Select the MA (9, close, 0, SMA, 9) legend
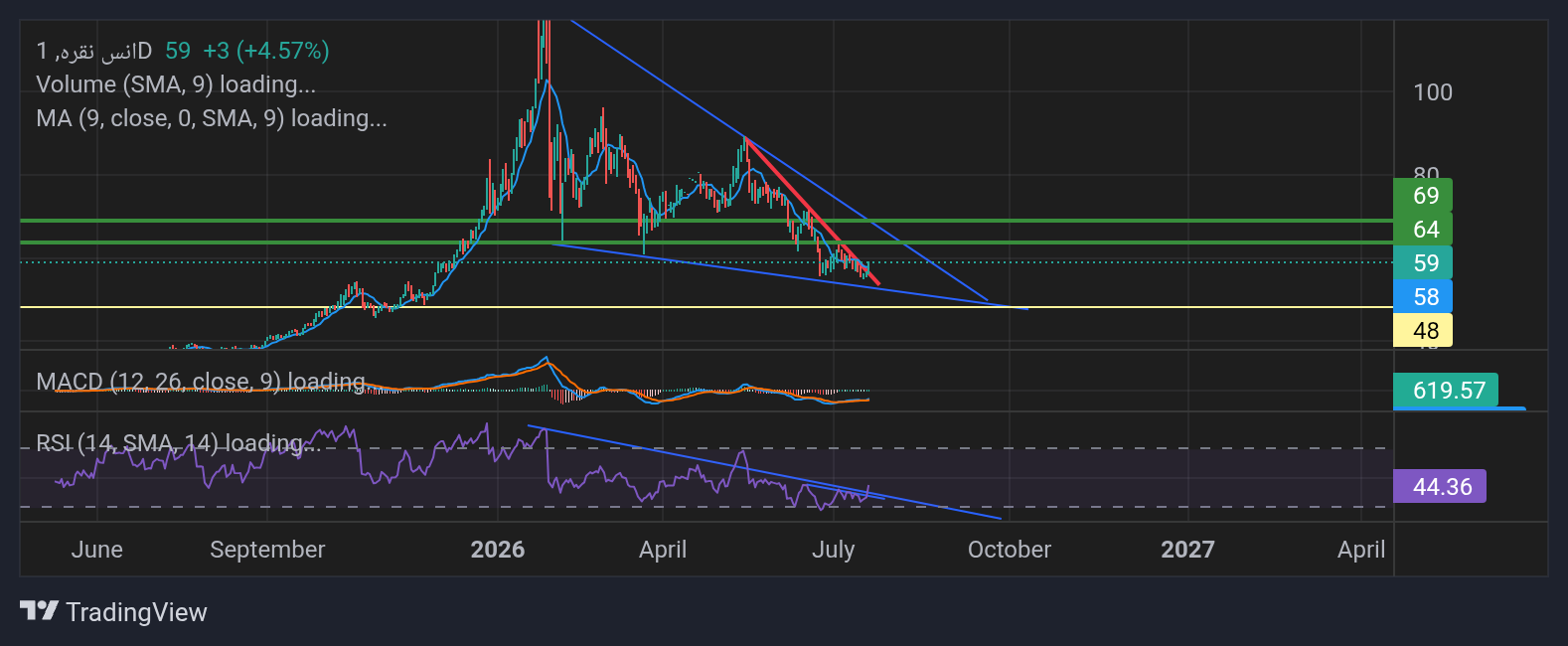The width and height of the screenshot is (1568, 646). tap(212, 118)
